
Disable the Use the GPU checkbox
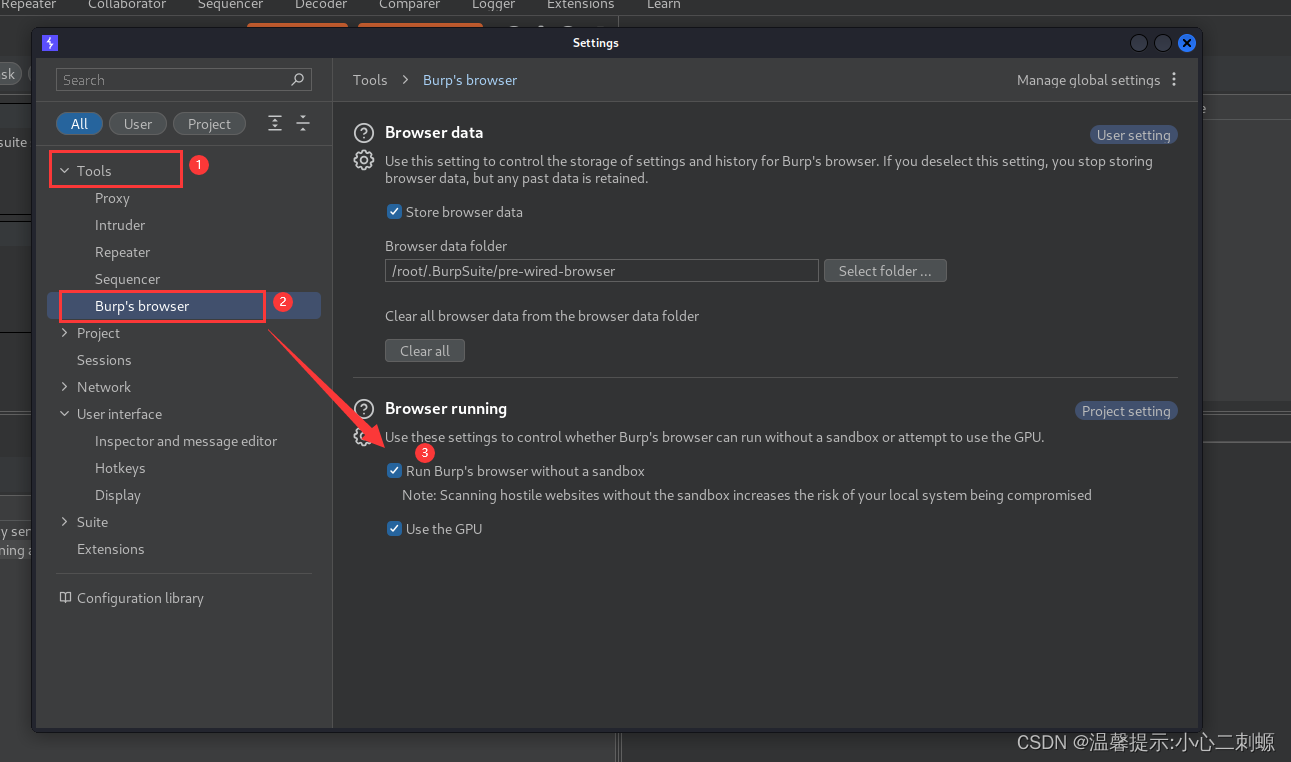pos(394,529)
